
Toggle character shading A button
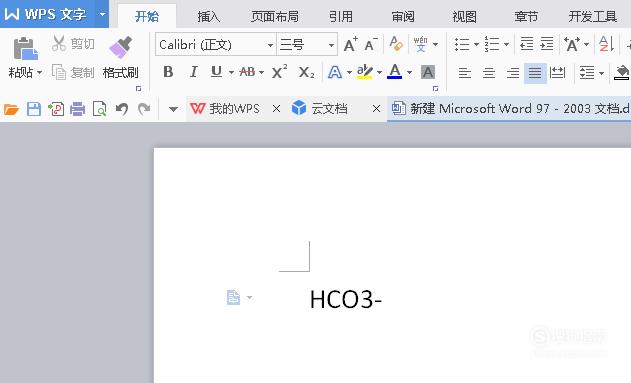coord(428,72)
